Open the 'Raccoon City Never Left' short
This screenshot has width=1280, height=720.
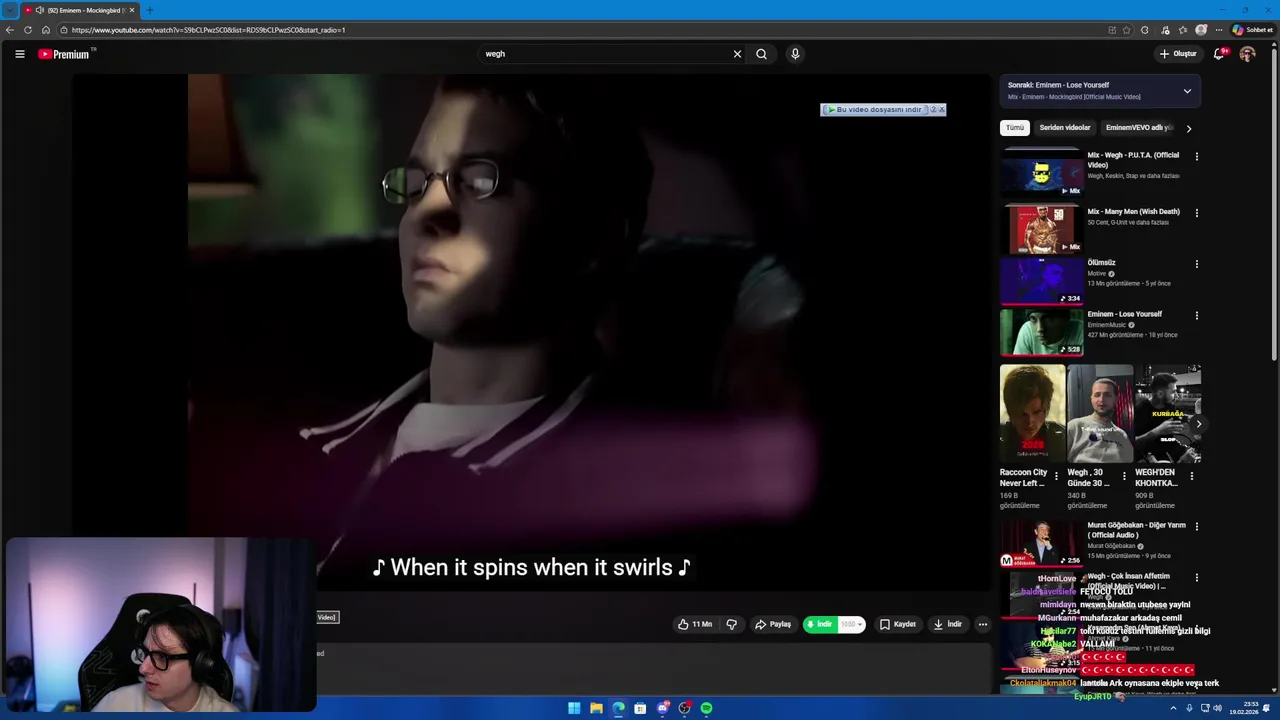click(x=1032, y=414)
